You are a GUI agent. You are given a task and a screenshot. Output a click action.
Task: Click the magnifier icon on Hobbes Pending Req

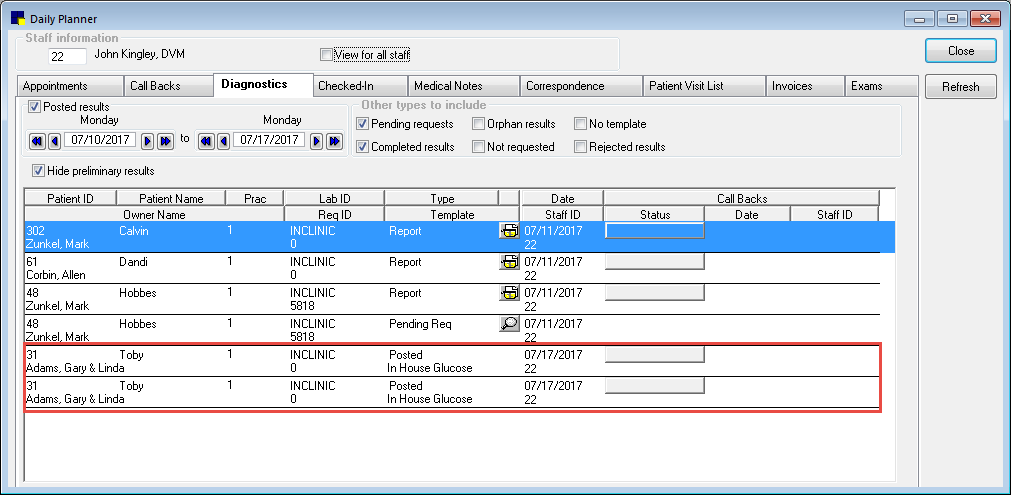point(509,324)
